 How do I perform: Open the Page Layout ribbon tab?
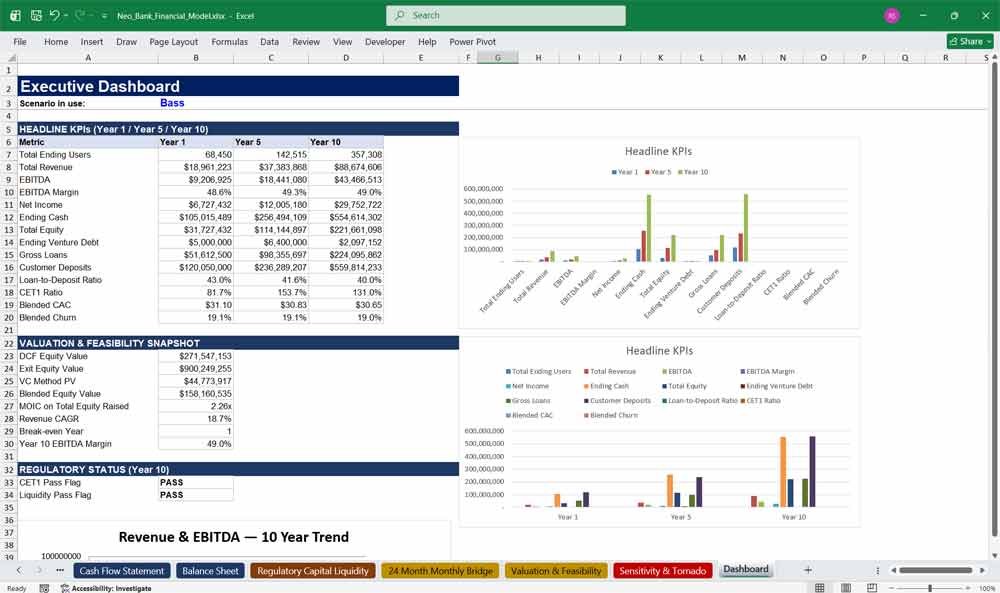point(173,41)
